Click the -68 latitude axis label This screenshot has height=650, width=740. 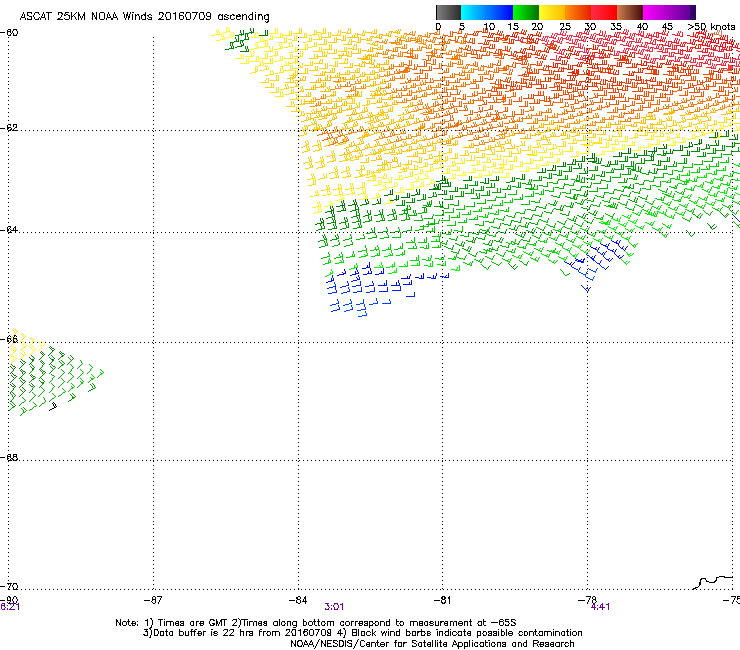9,457
